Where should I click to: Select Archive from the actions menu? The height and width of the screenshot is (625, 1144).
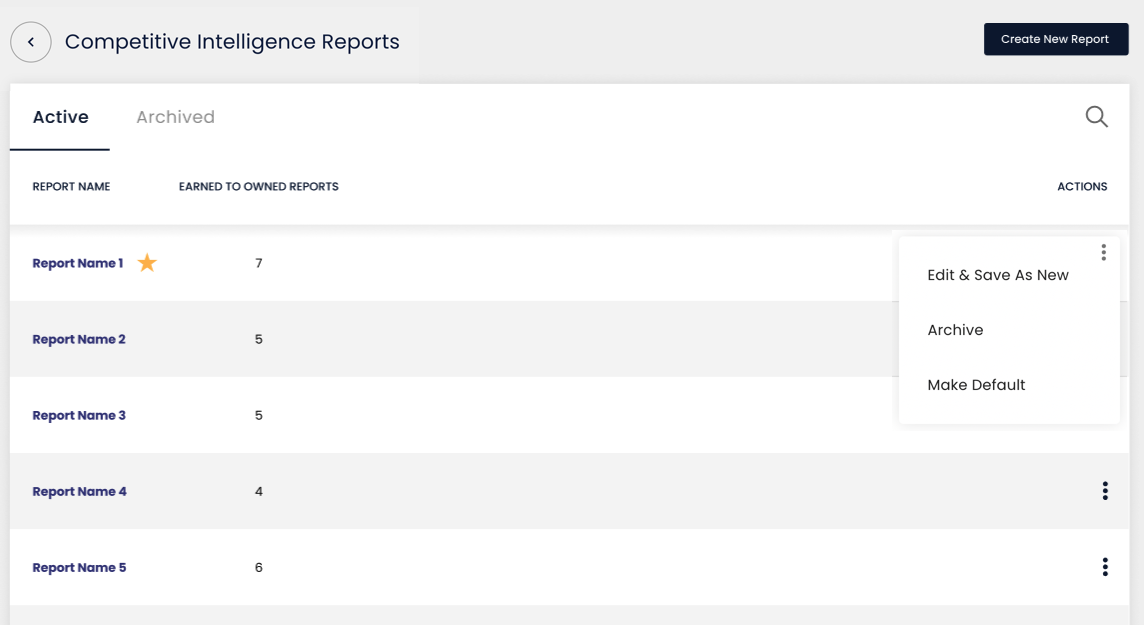point(955,329)
